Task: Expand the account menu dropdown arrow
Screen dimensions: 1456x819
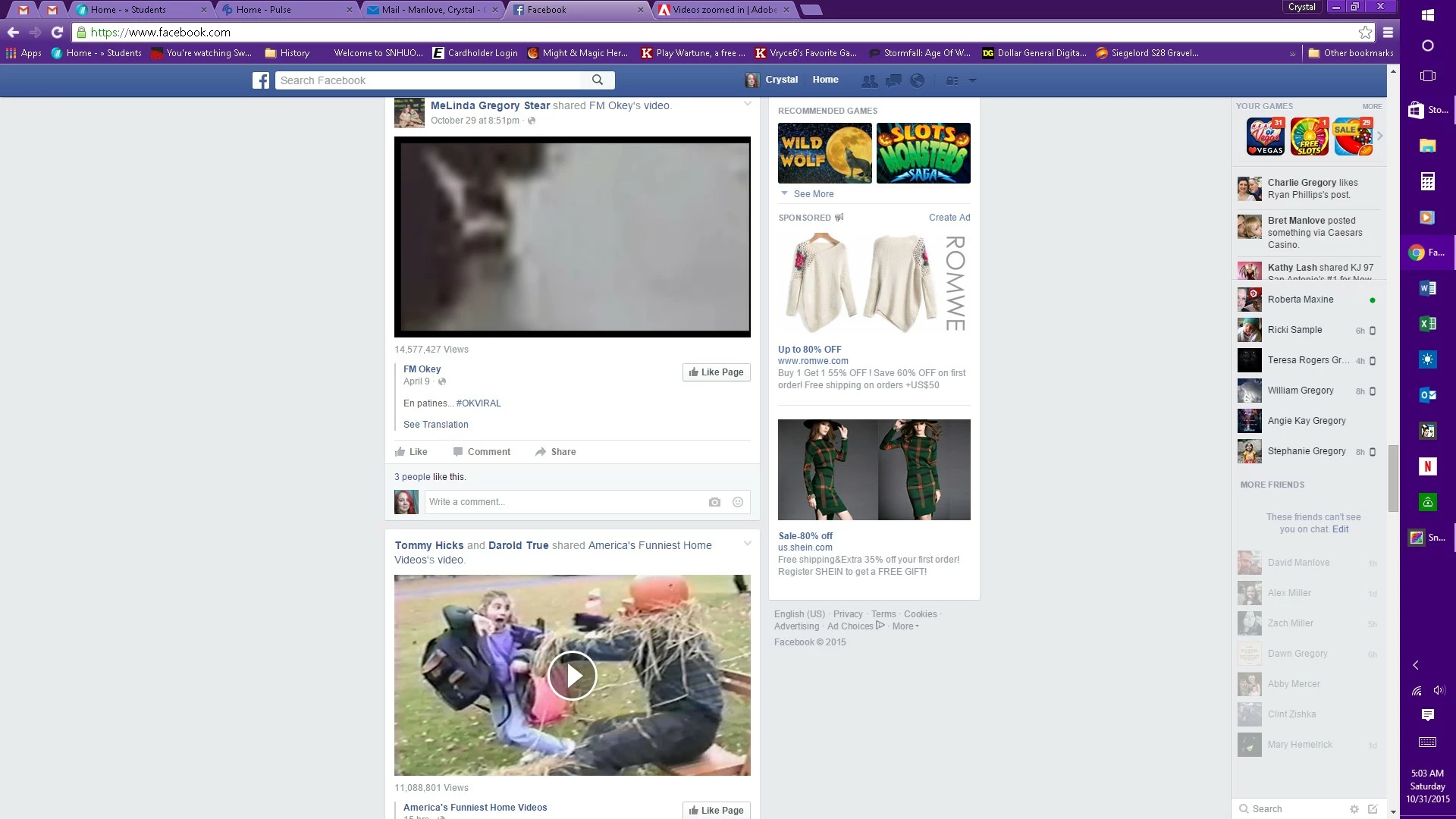Action: click(972, 80)
